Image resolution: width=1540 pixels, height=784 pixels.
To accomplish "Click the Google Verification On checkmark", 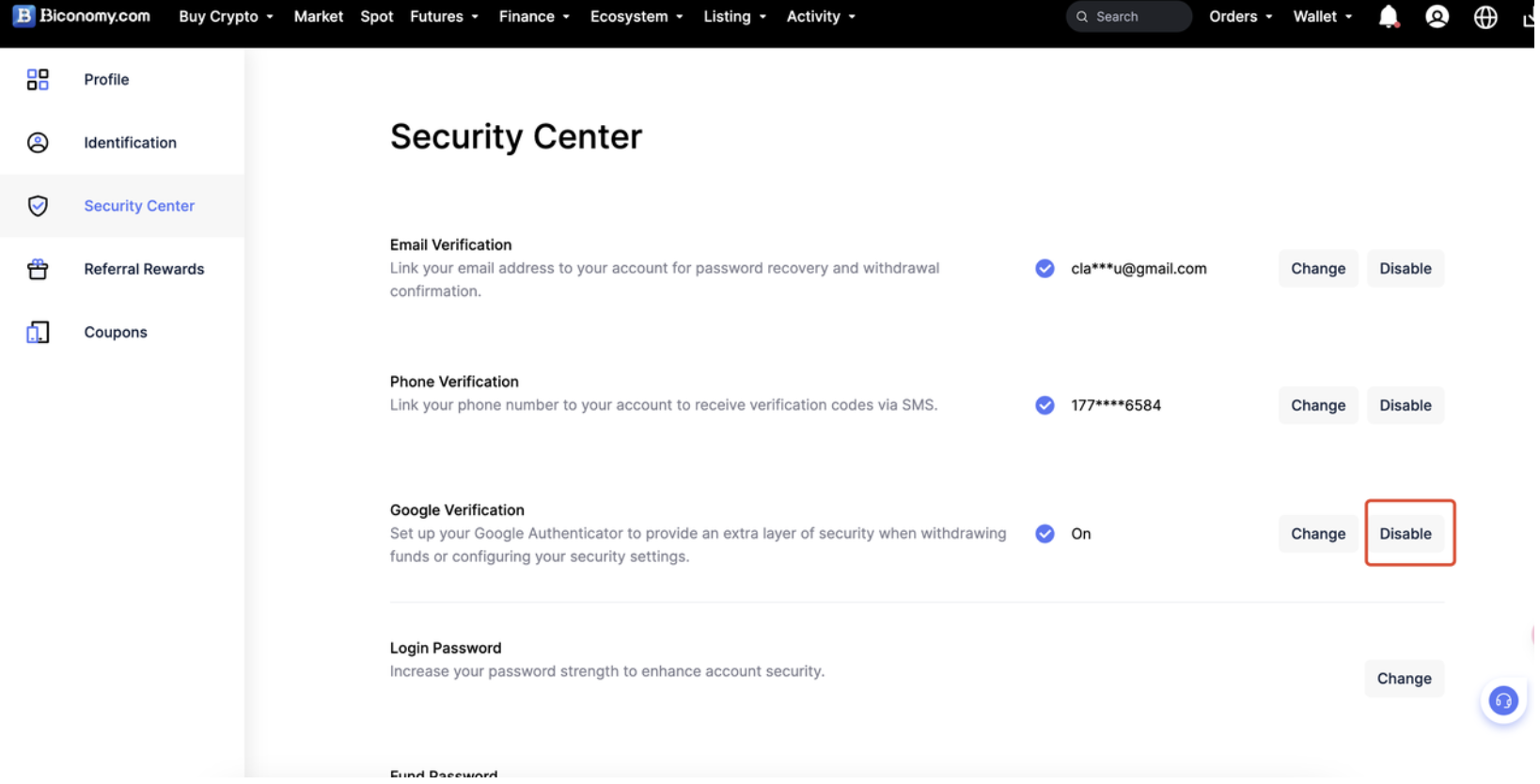I will click(1045, 534).
